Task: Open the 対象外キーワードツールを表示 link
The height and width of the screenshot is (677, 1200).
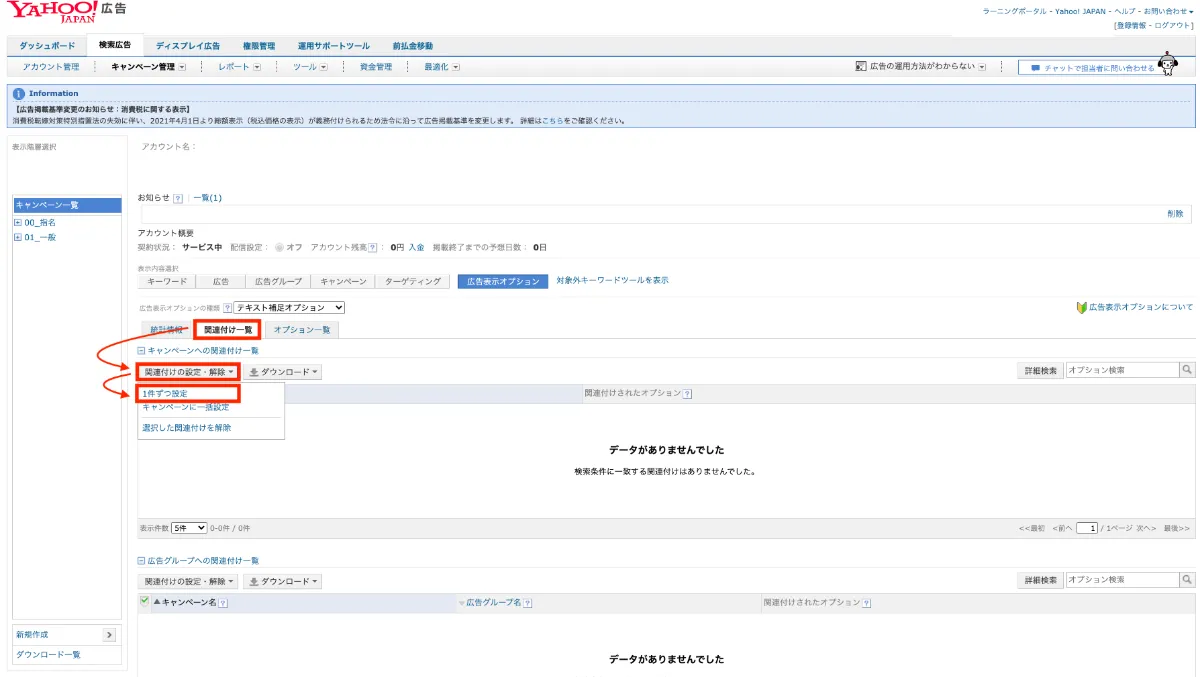Action: point(612,281)
